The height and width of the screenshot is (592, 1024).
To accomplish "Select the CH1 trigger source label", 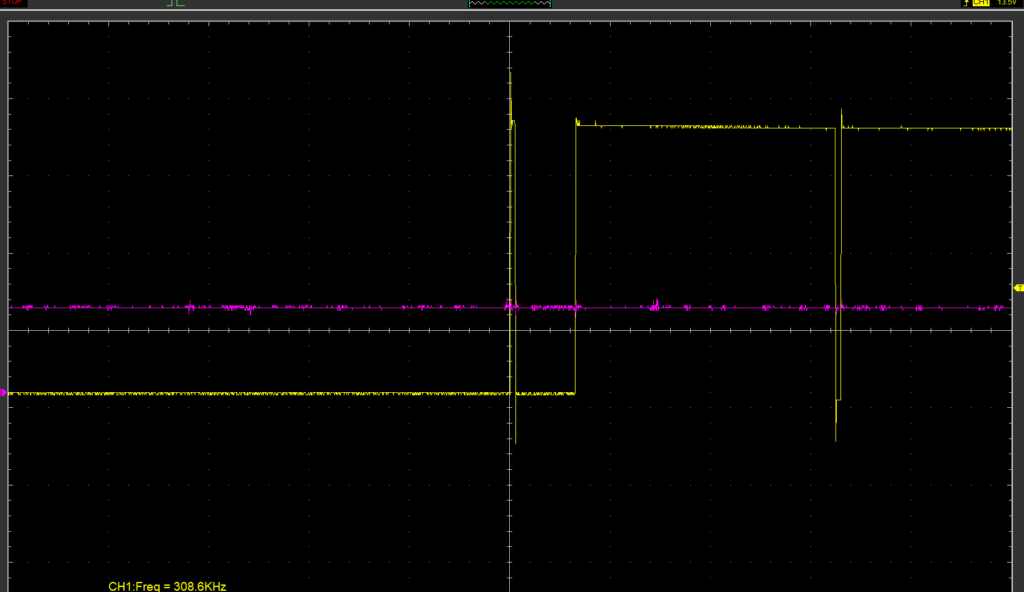I will [980, 4].
